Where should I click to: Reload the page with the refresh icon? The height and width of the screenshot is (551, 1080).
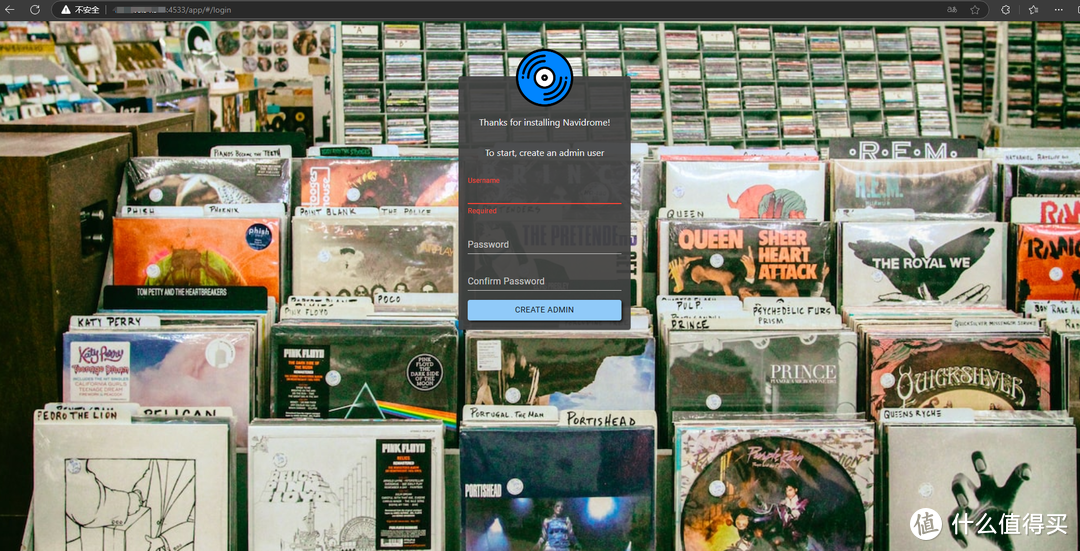point(34,10)
